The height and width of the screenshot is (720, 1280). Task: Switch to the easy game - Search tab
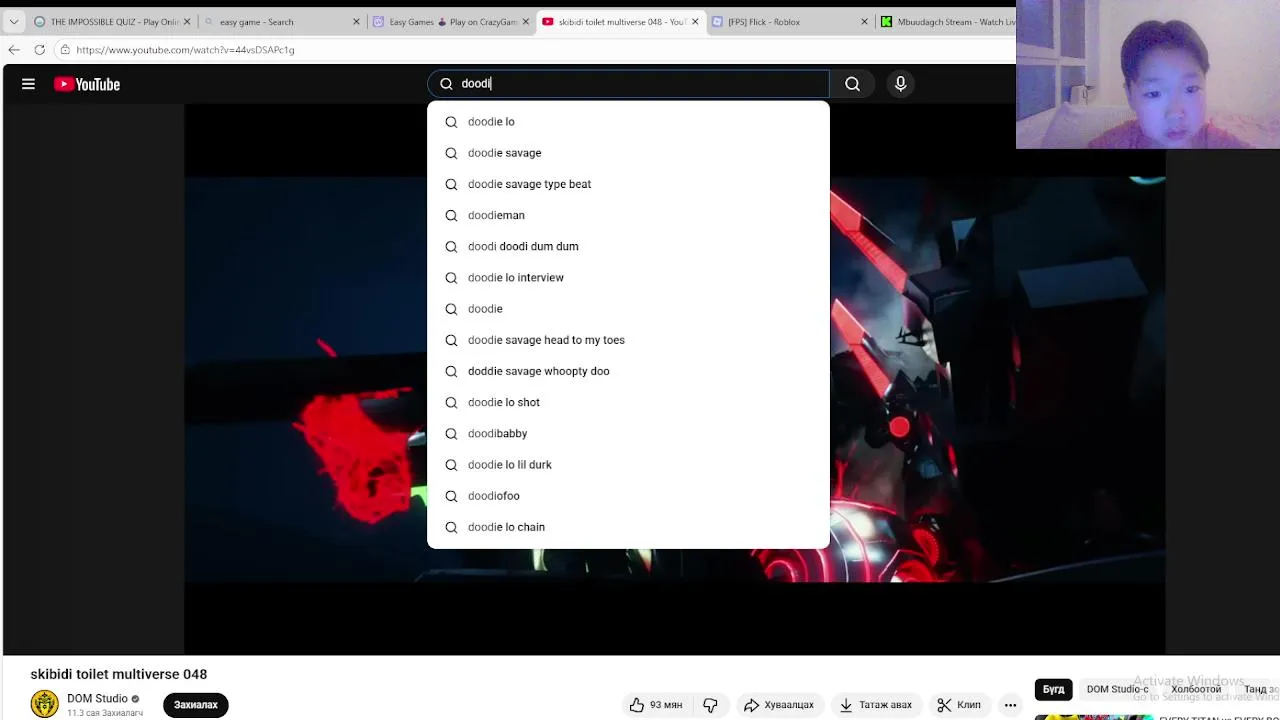[280, 21]
